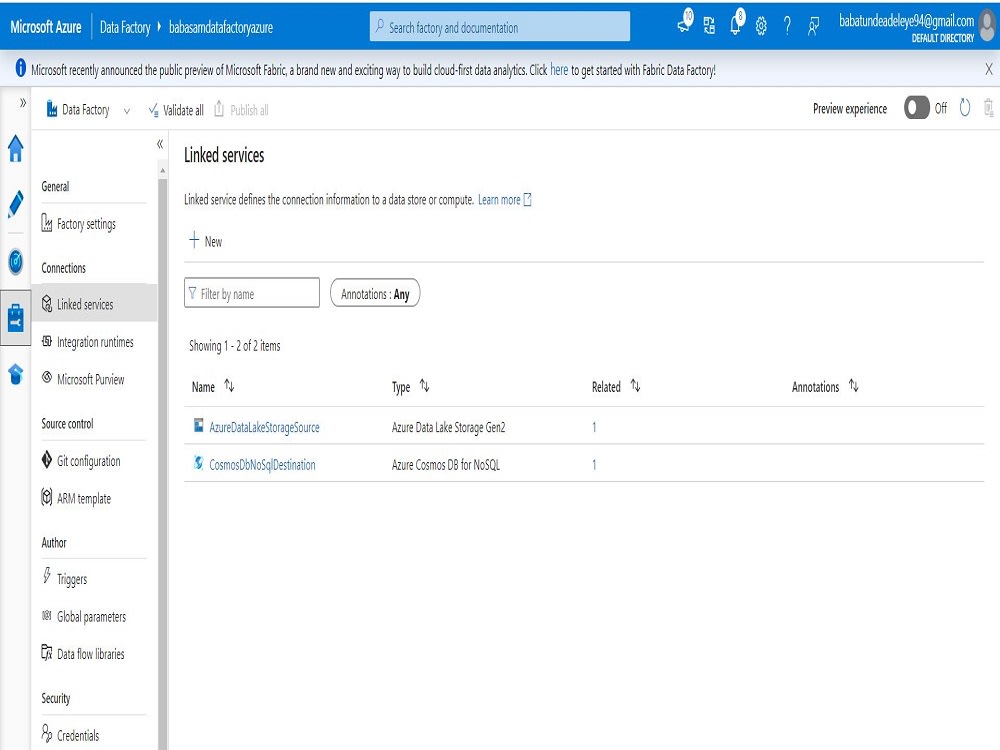Click the Filter by name field

click(252, 293)
